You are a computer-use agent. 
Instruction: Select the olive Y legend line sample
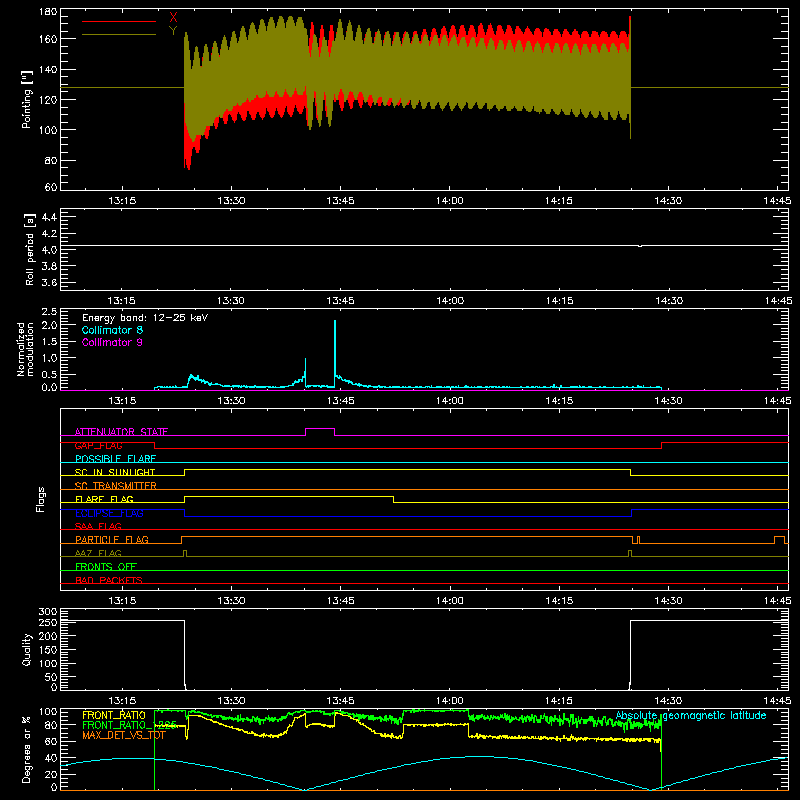tap(119, 35)
